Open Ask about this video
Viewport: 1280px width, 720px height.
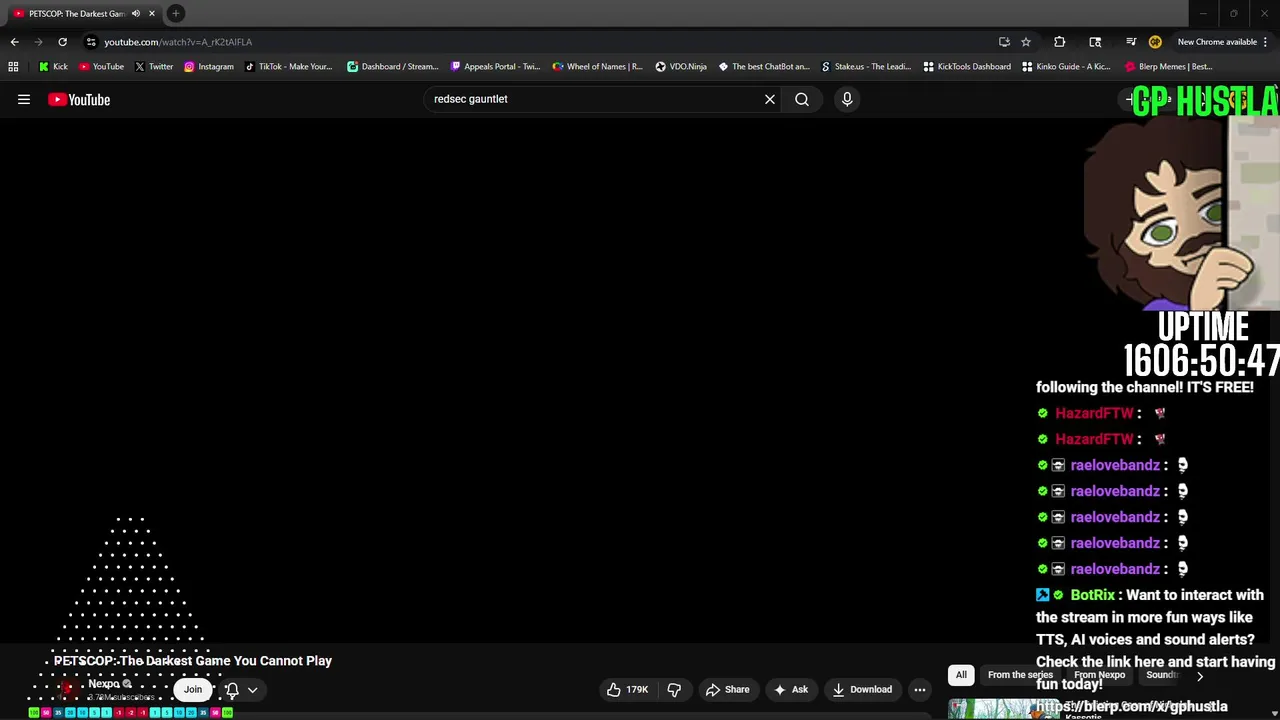[x=789, y=689]
